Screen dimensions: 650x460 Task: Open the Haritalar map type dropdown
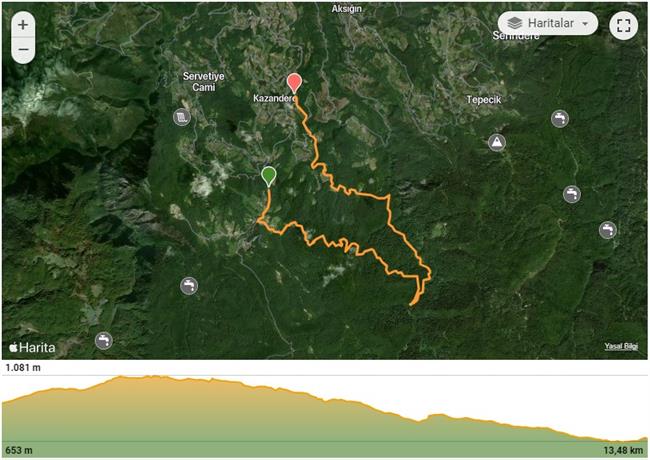[548, 23]
